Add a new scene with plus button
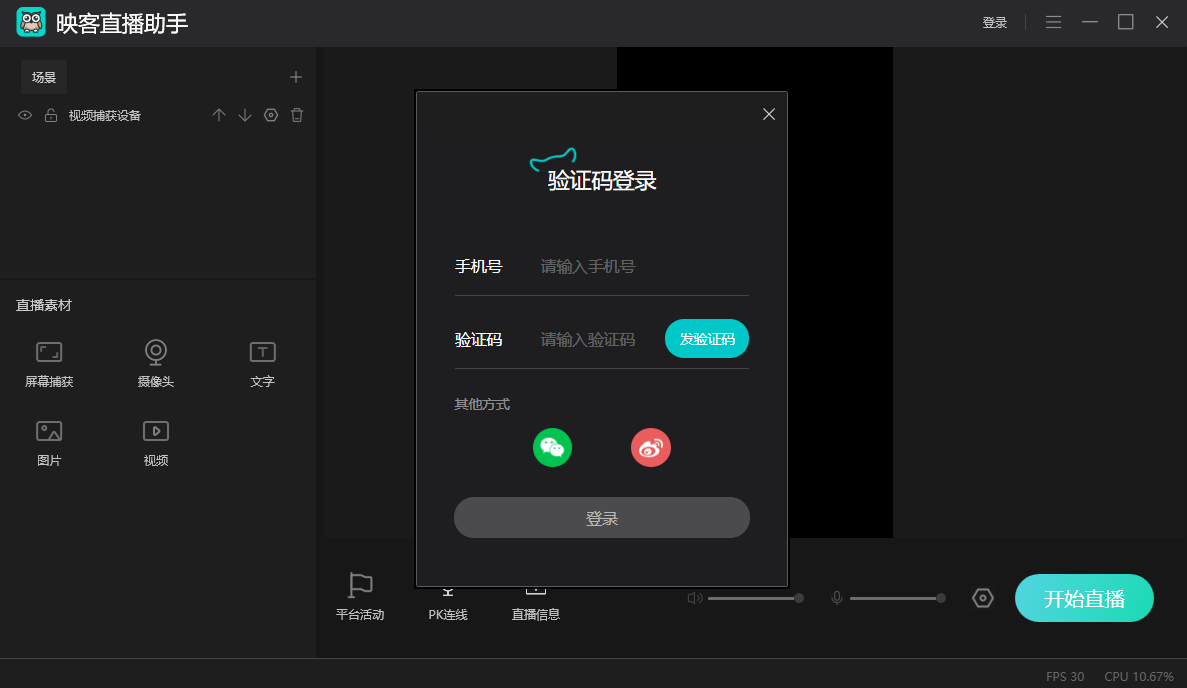Image resolution: width=1187 pixels, height=688 pixels. tap(296, 77)
